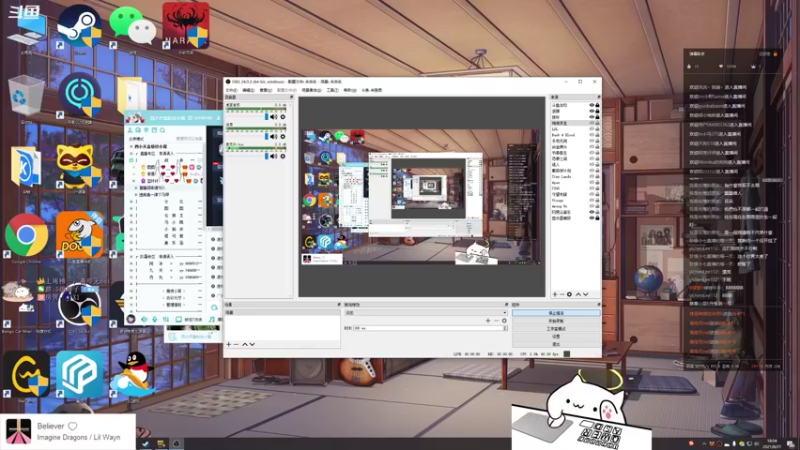Click the transition duration input field
This screenshot has height=450, width=800.
pyautogui.click(x=428, y=328)
